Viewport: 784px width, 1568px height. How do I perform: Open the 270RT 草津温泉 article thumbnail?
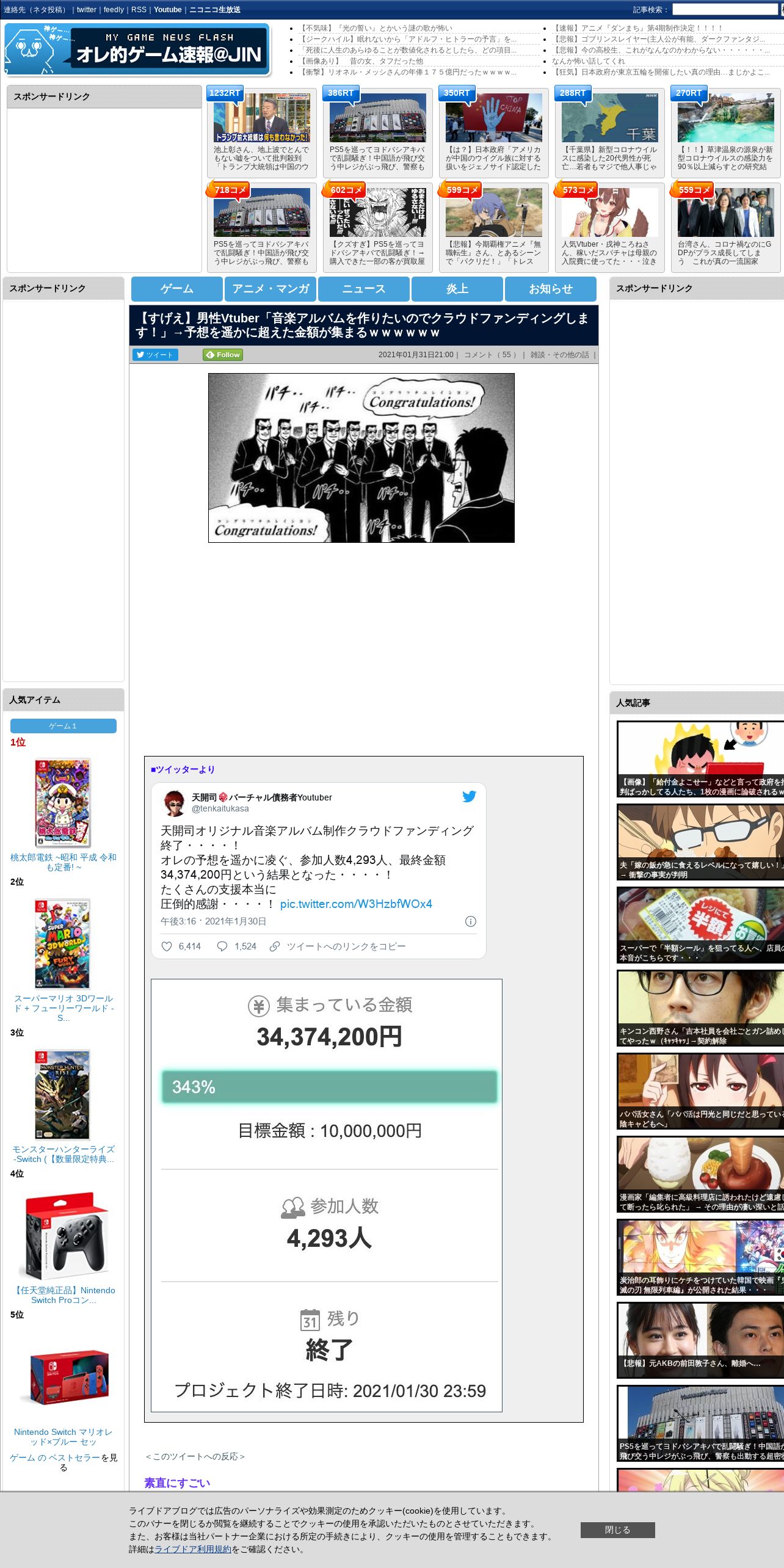pyautogui.click(x=725, y=117)
